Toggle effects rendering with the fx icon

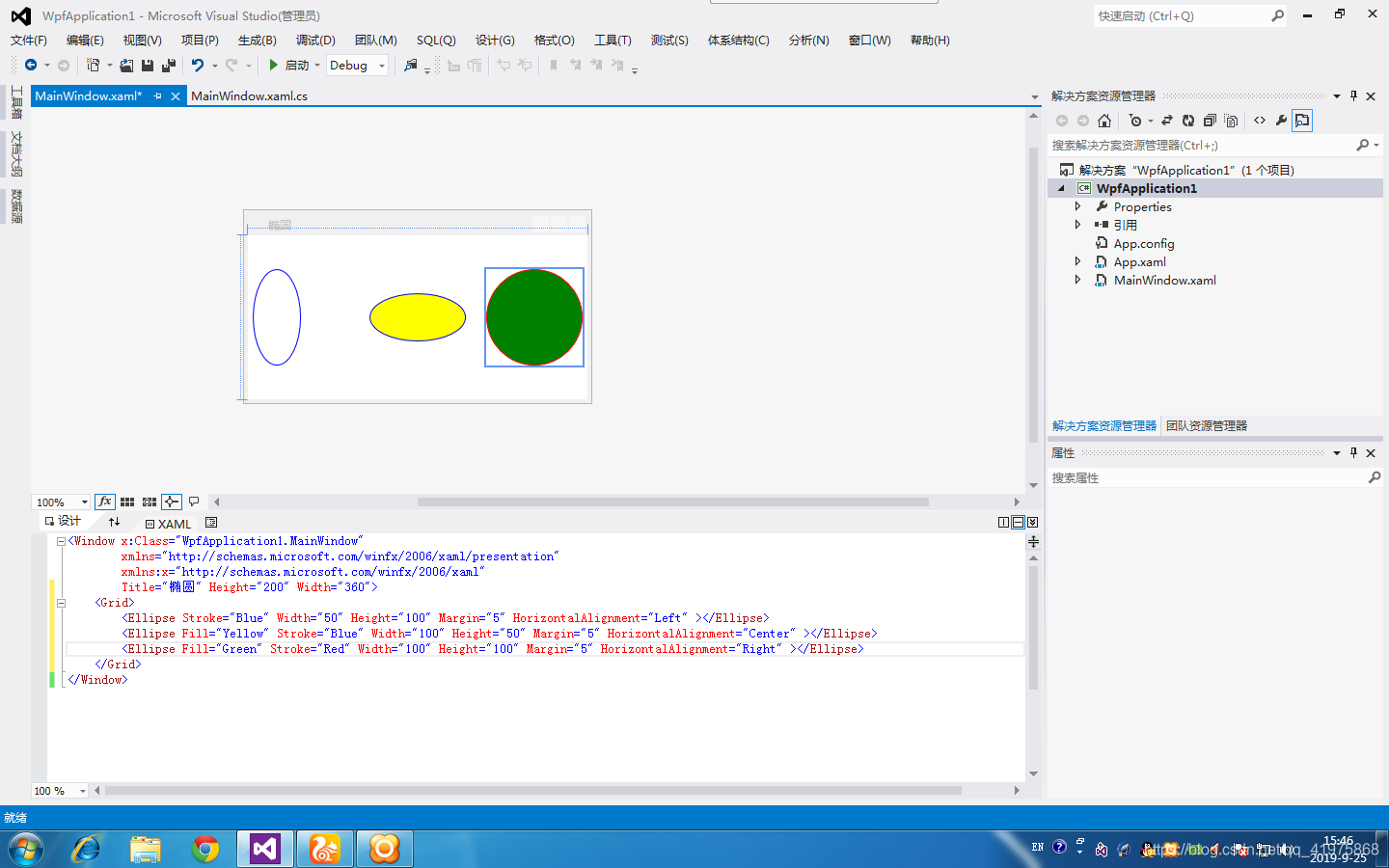pos(105,502)
